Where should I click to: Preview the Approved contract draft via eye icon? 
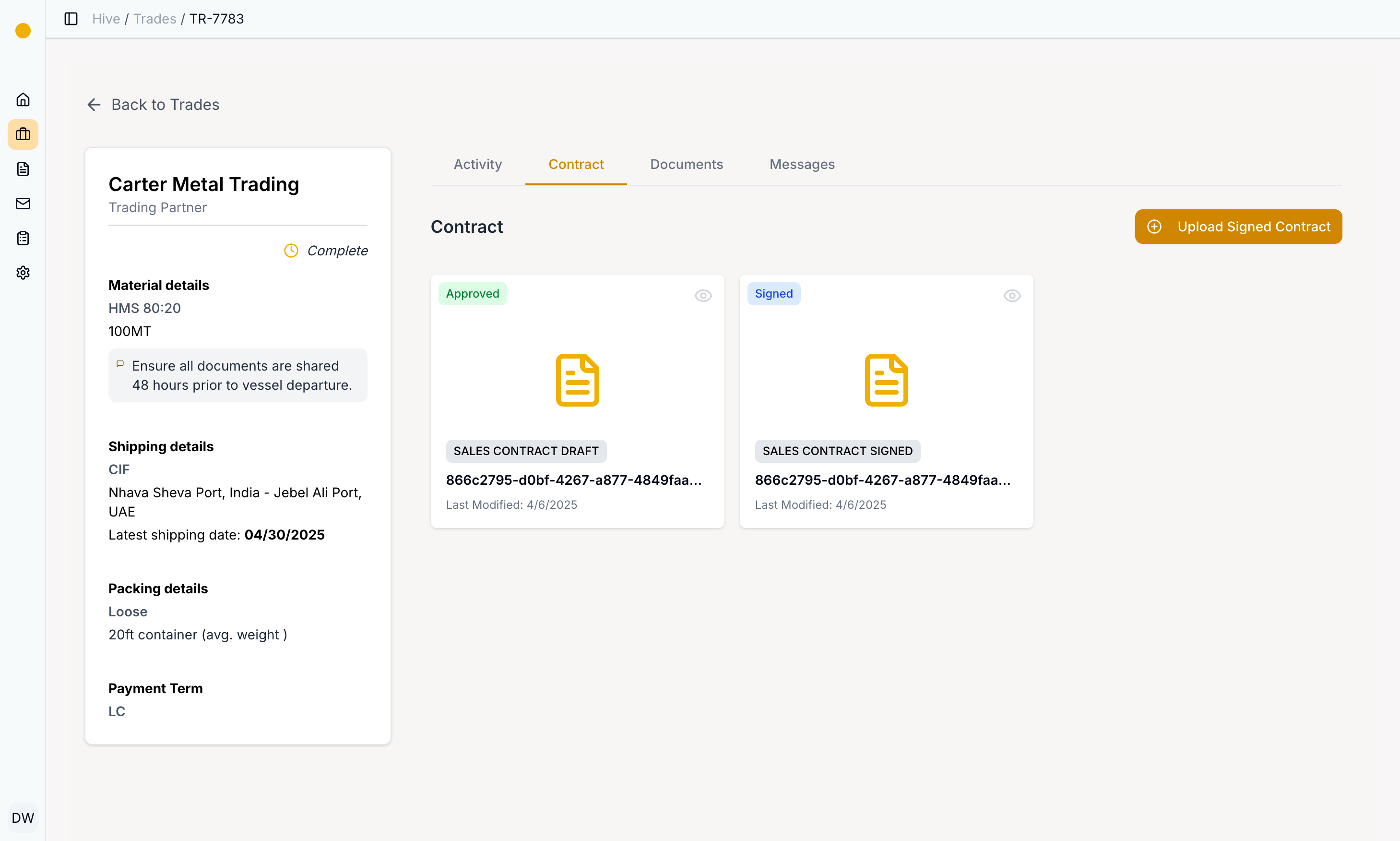point(703,295)
